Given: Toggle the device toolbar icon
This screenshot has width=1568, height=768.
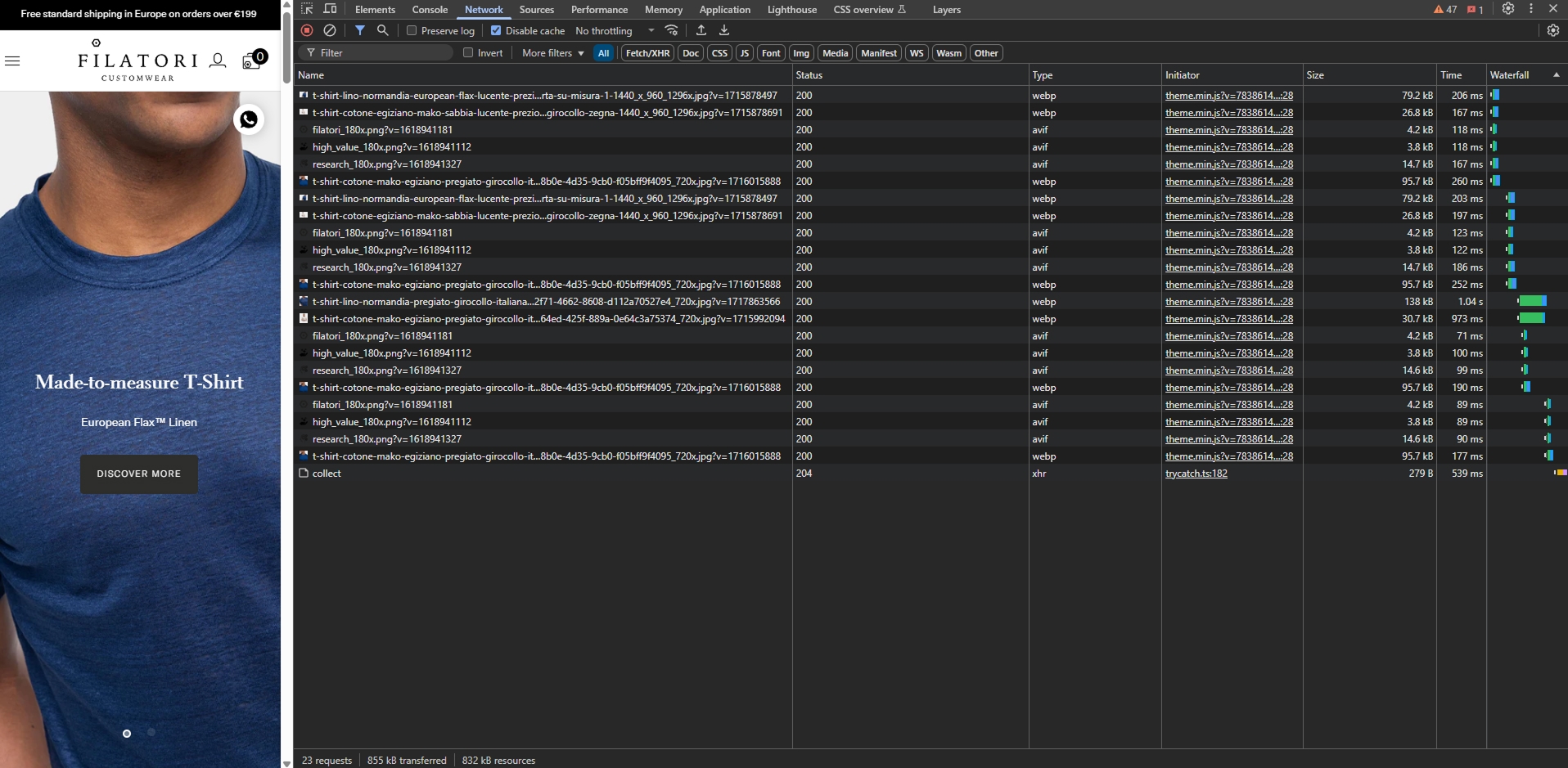Looking at the screenshot, I should tap(331, 9).
